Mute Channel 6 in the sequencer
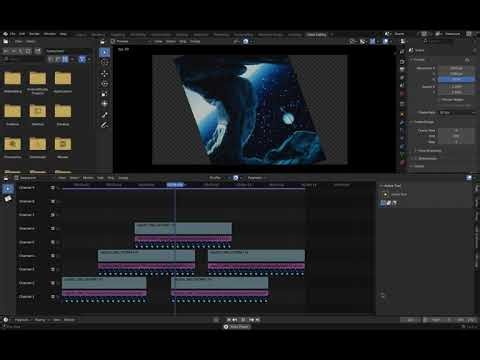This screenshot has height=360, width=480. 52,229
